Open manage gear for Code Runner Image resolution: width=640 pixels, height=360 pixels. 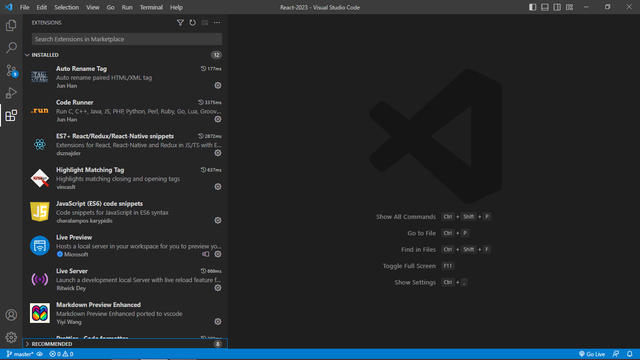point(218,119)
